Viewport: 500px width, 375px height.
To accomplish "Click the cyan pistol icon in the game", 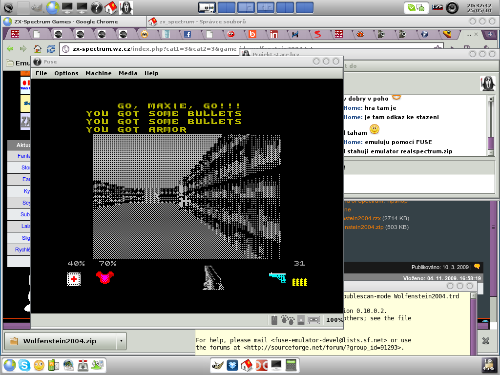I will 278,277.
